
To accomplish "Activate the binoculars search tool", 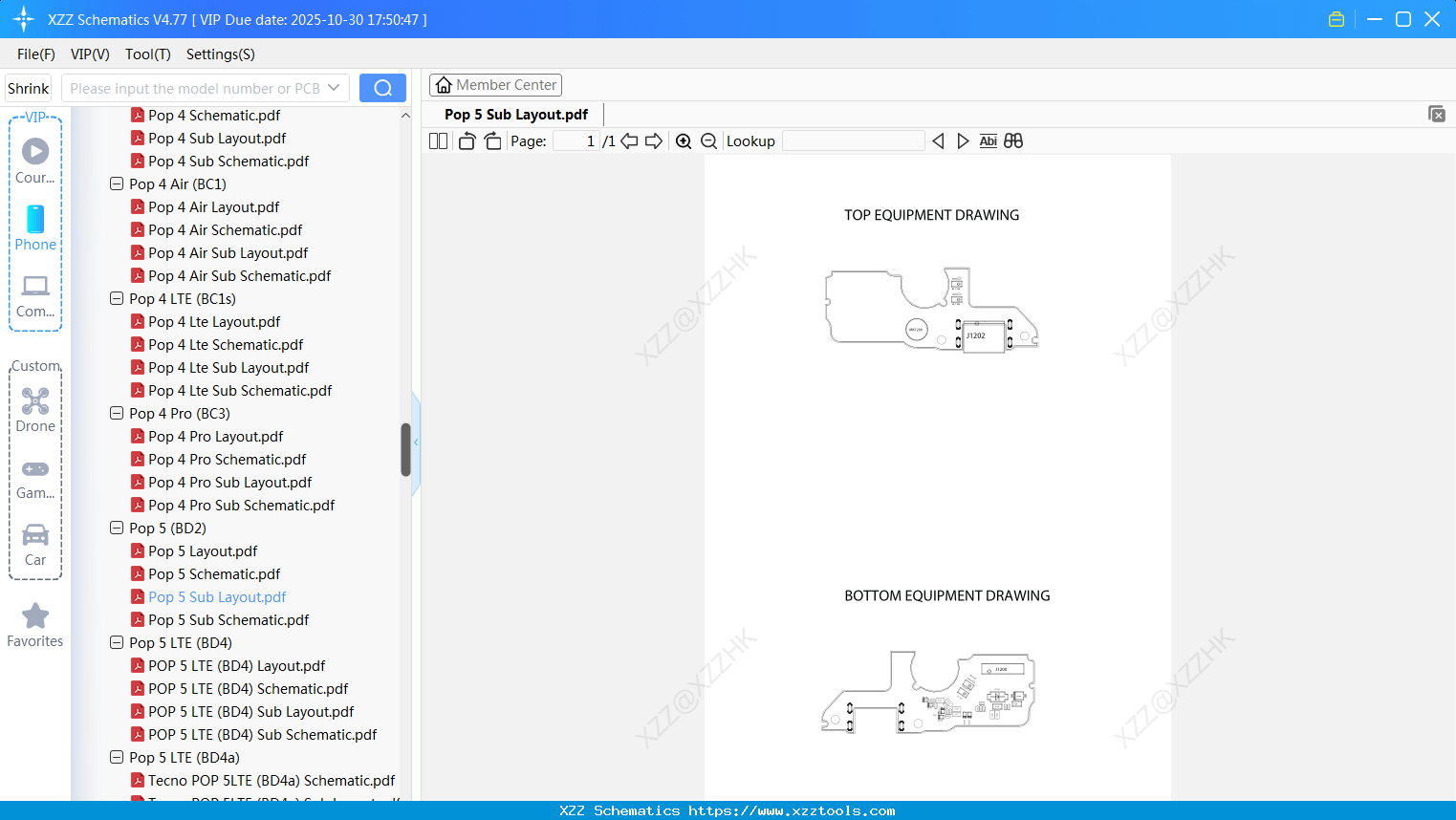I will [1012, 140].
